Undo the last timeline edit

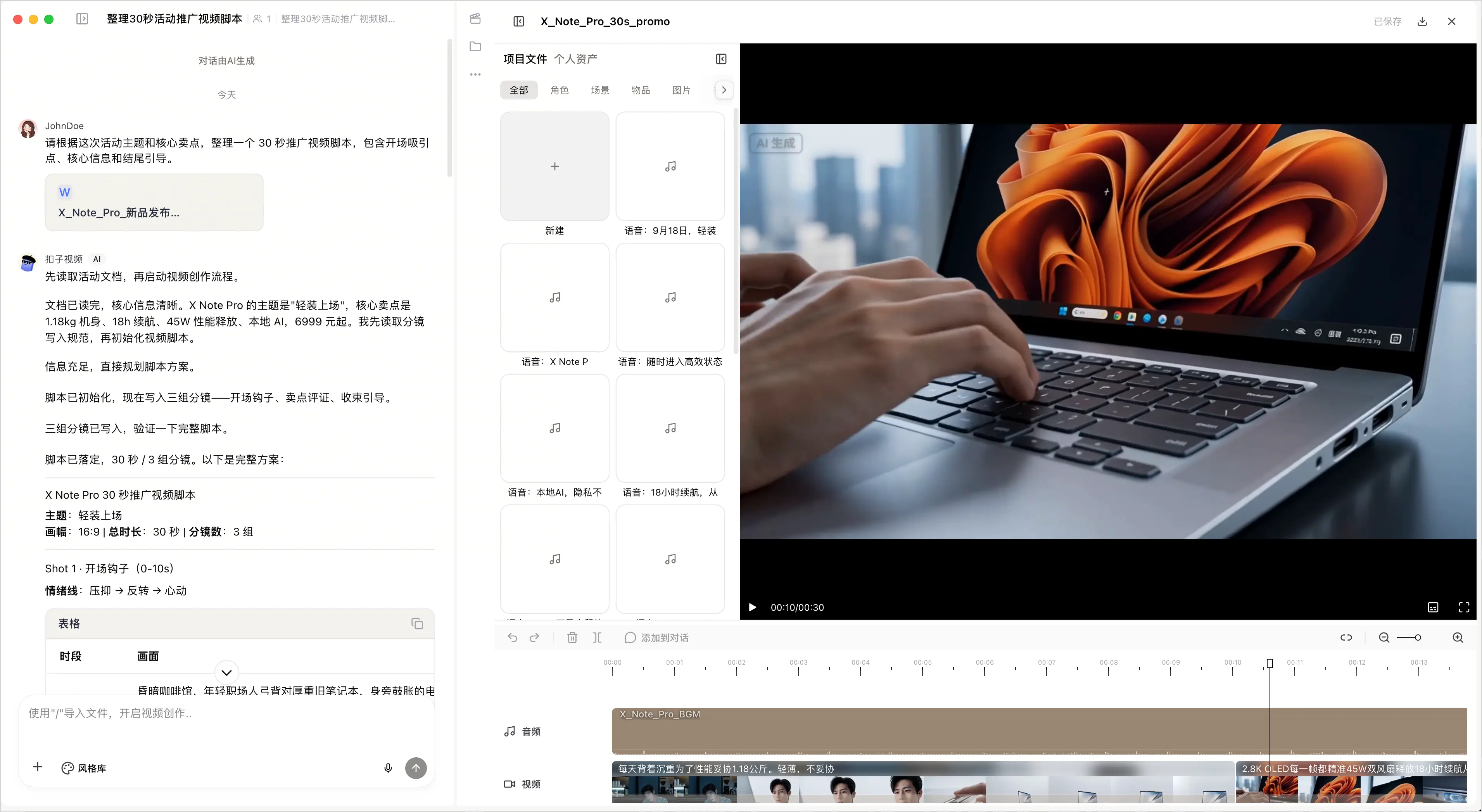coord(513,638)
